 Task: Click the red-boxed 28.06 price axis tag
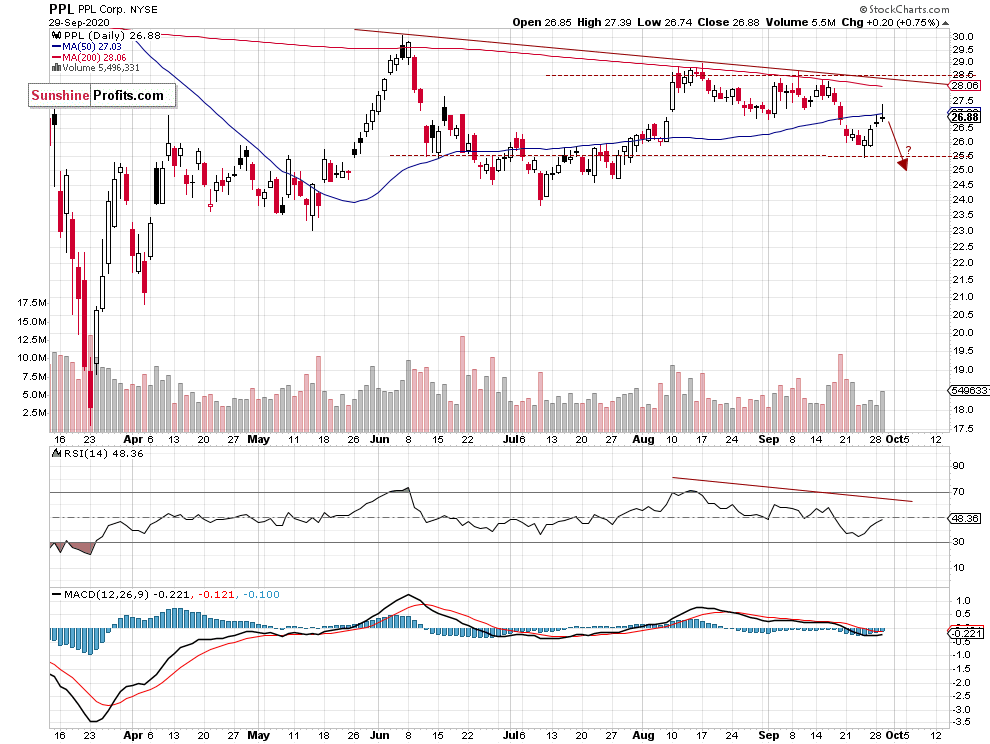(965, 86)
